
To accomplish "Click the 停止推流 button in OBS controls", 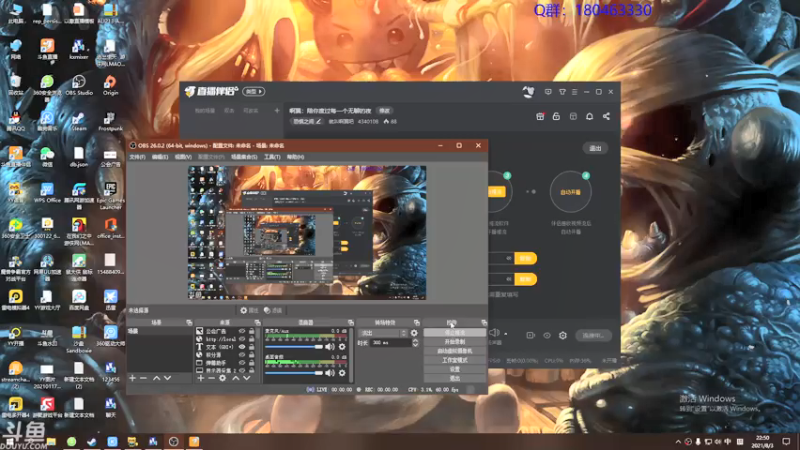I will click(455, 333).
